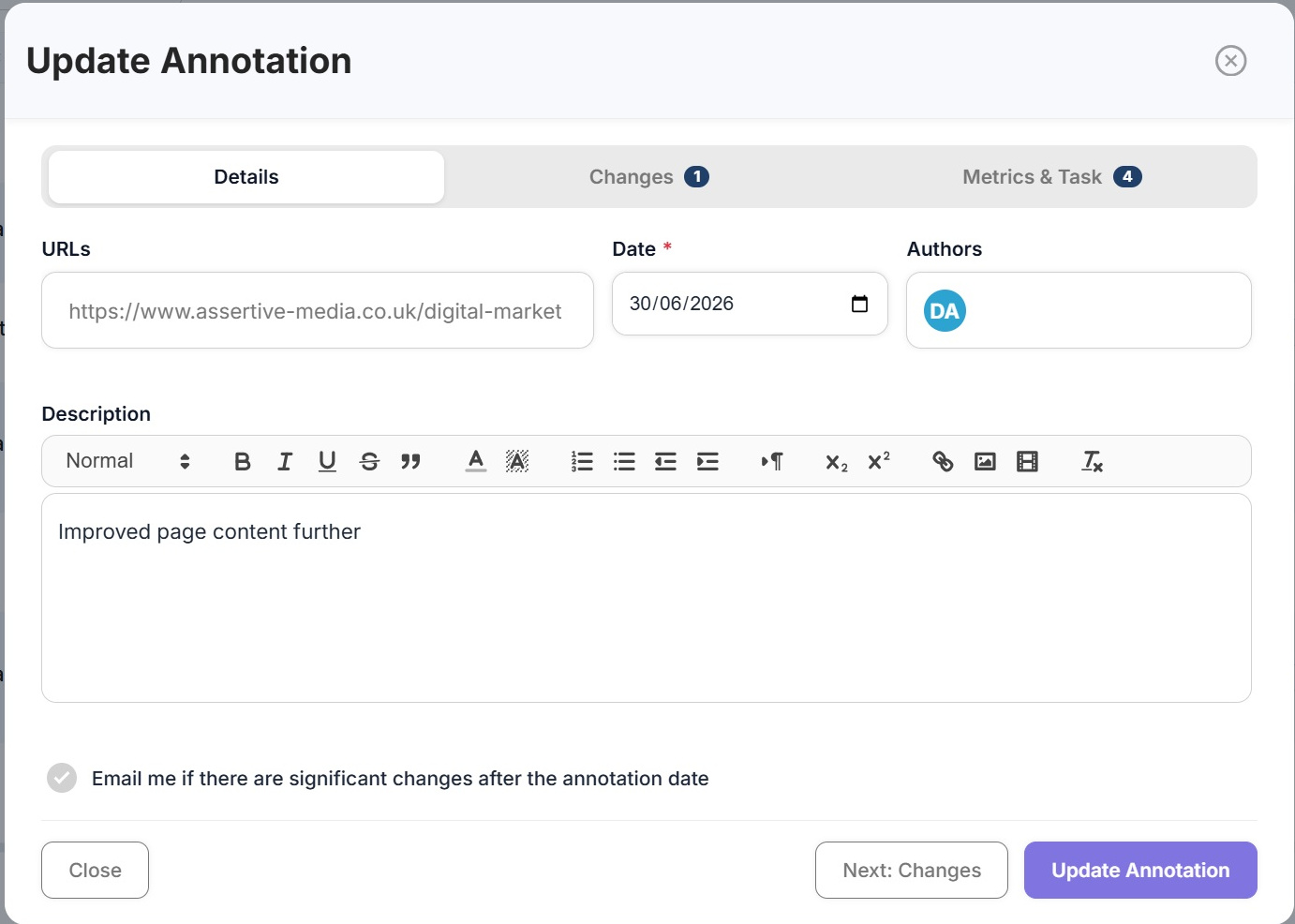
Task: Click inside the description text area
Action: (x=647, y=598)
